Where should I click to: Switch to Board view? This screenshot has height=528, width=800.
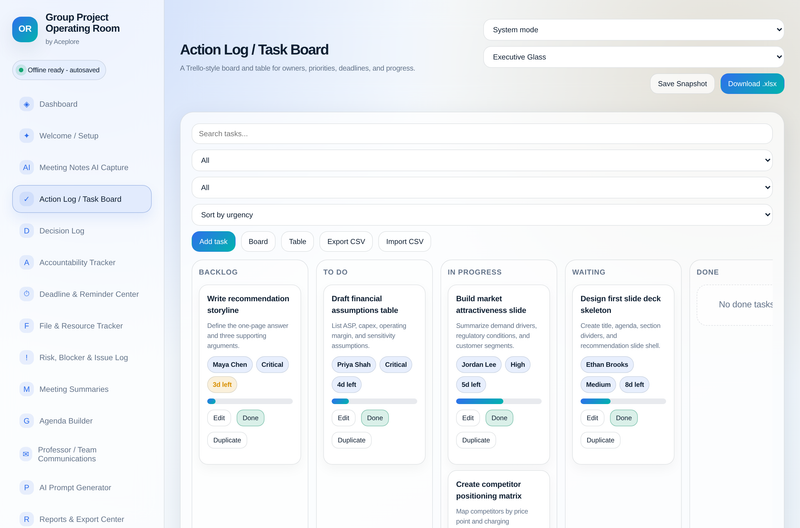[x=258, y=241]
